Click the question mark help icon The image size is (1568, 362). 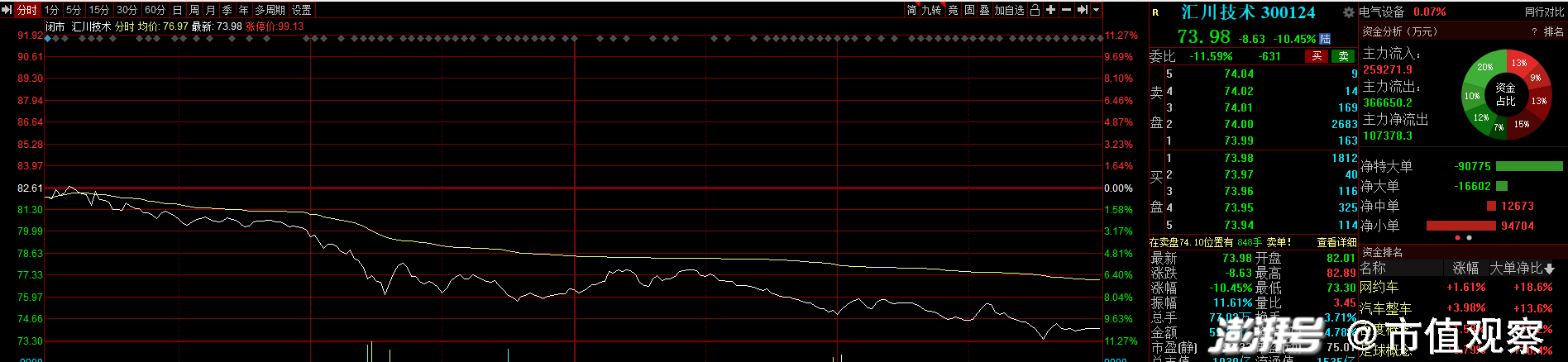tap(1534, 31)
